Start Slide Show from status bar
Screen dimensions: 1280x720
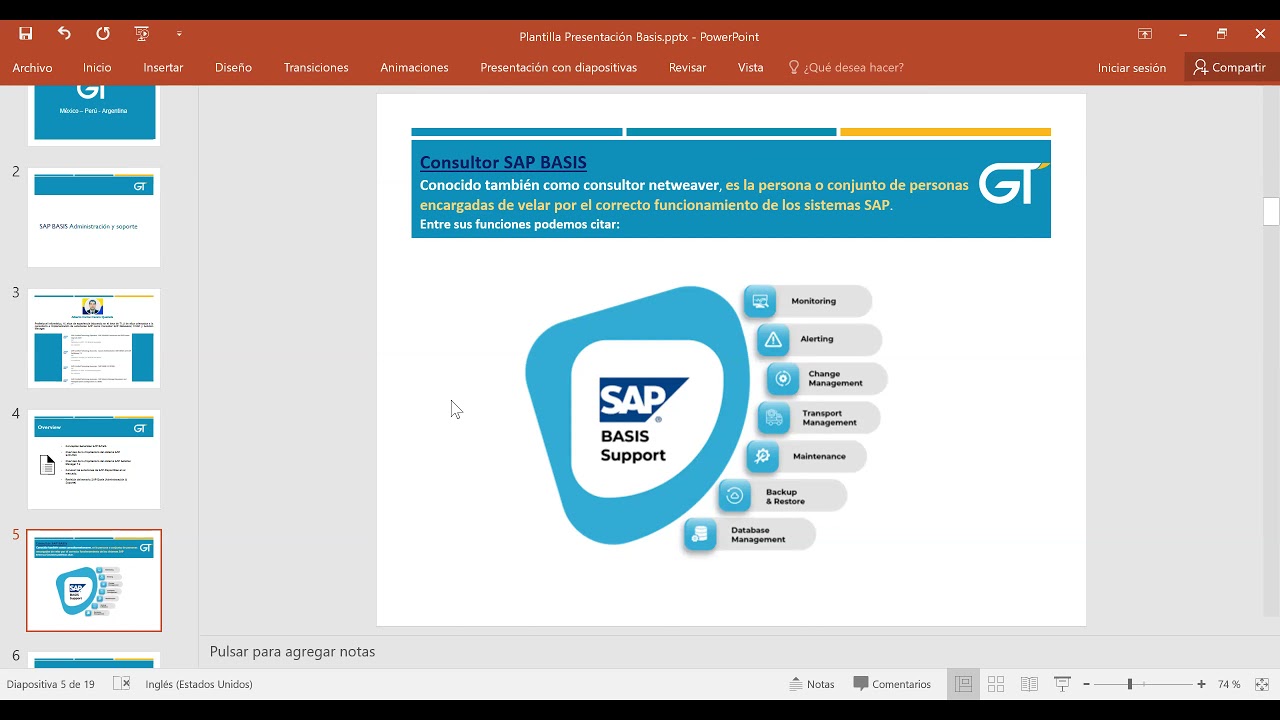pyautogui.click(x=1062, y=684)
